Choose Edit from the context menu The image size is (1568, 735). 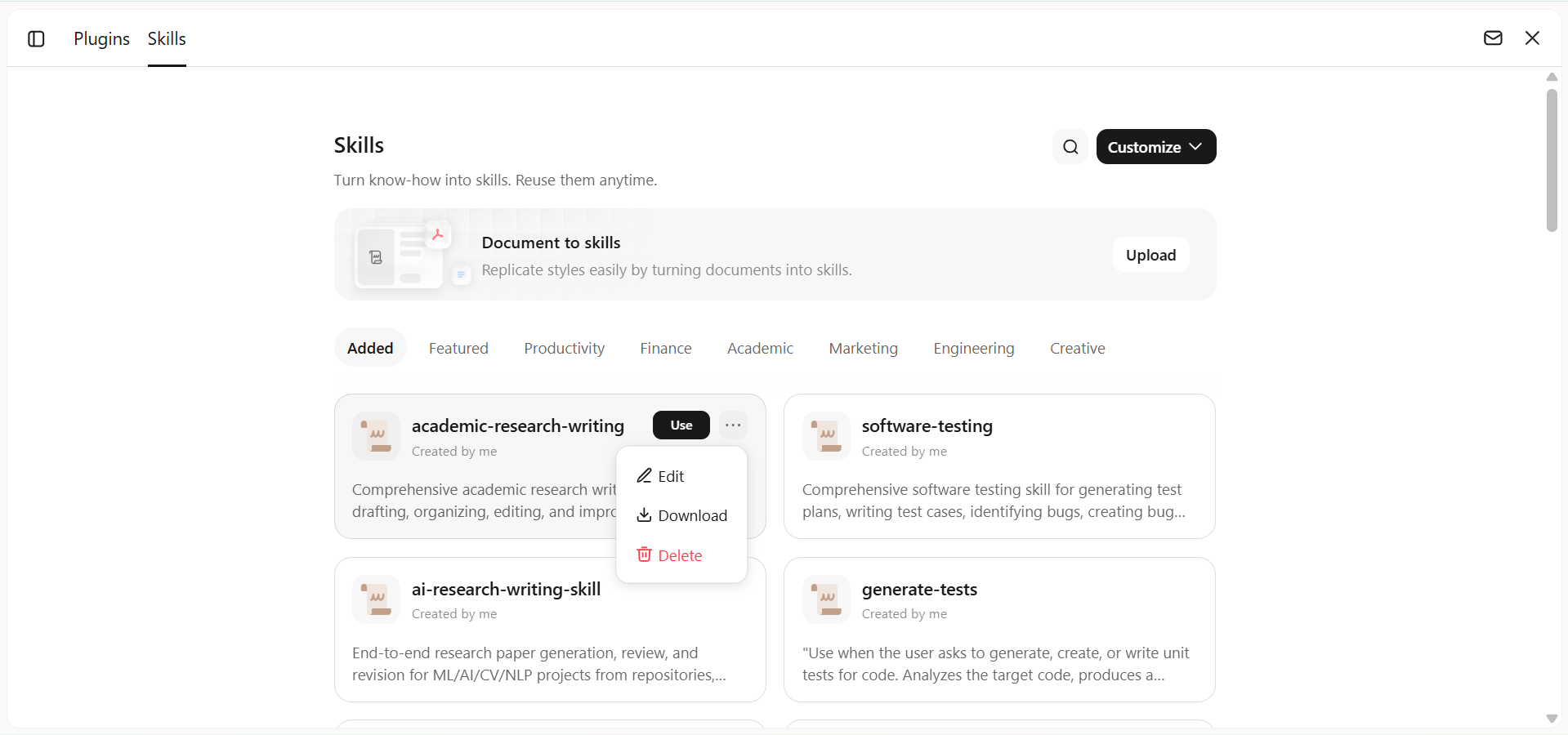[681, 476]
